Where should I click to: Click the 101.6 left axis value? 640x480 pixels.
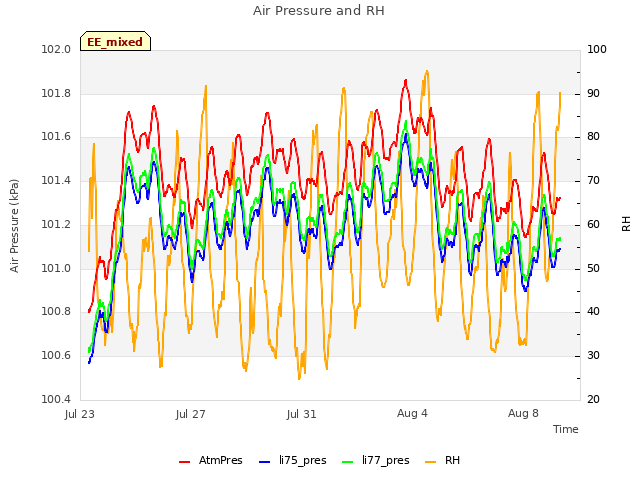(x=56, y=137)
